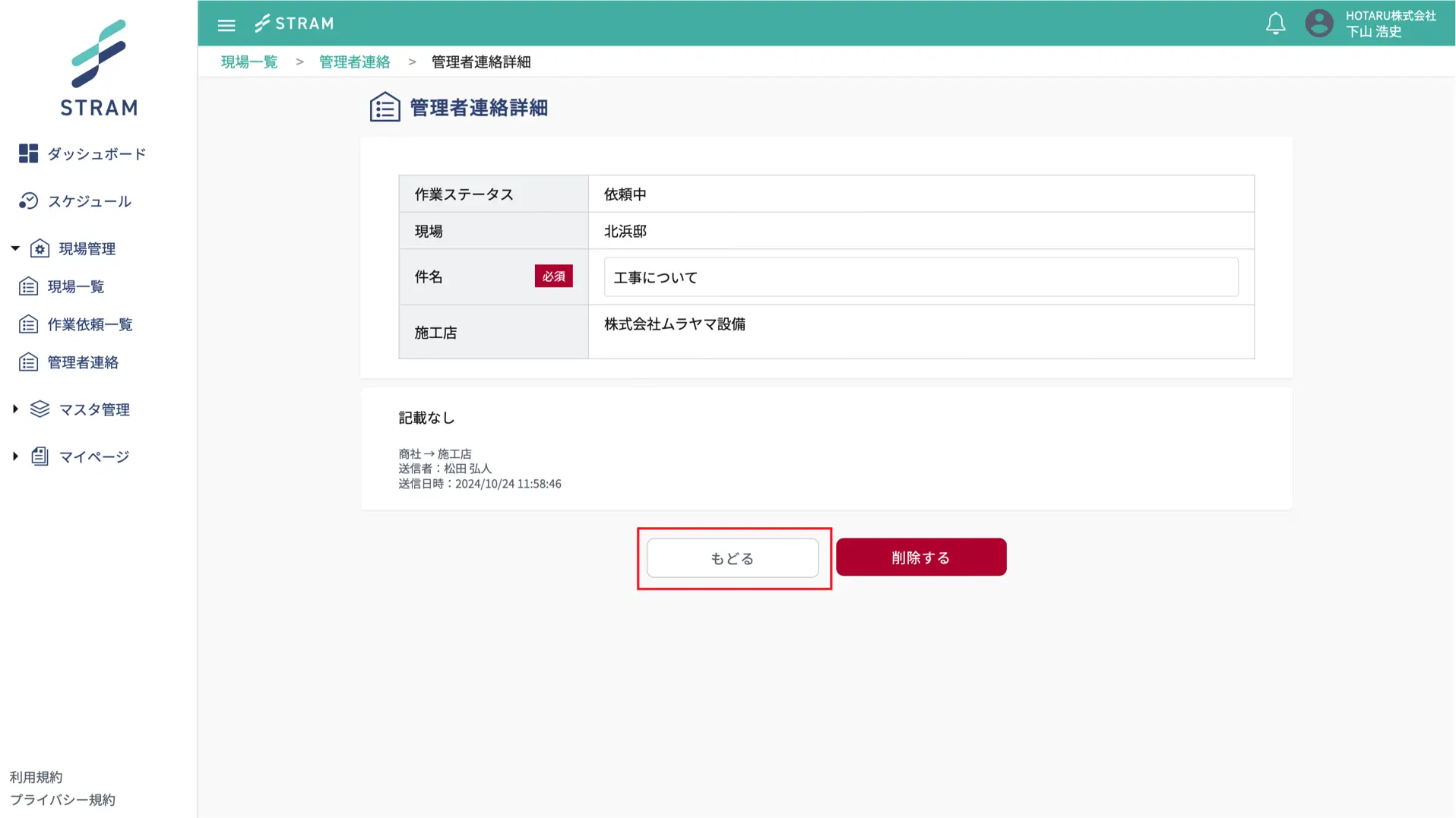Click the STRAM logo in the header

tap(294, 24)
